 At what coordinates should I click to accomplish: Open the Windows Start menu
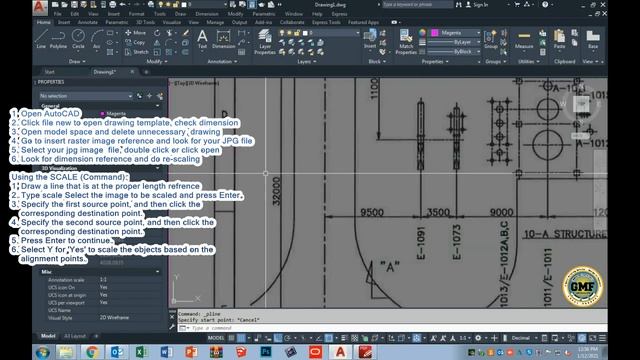click(42, 352)
